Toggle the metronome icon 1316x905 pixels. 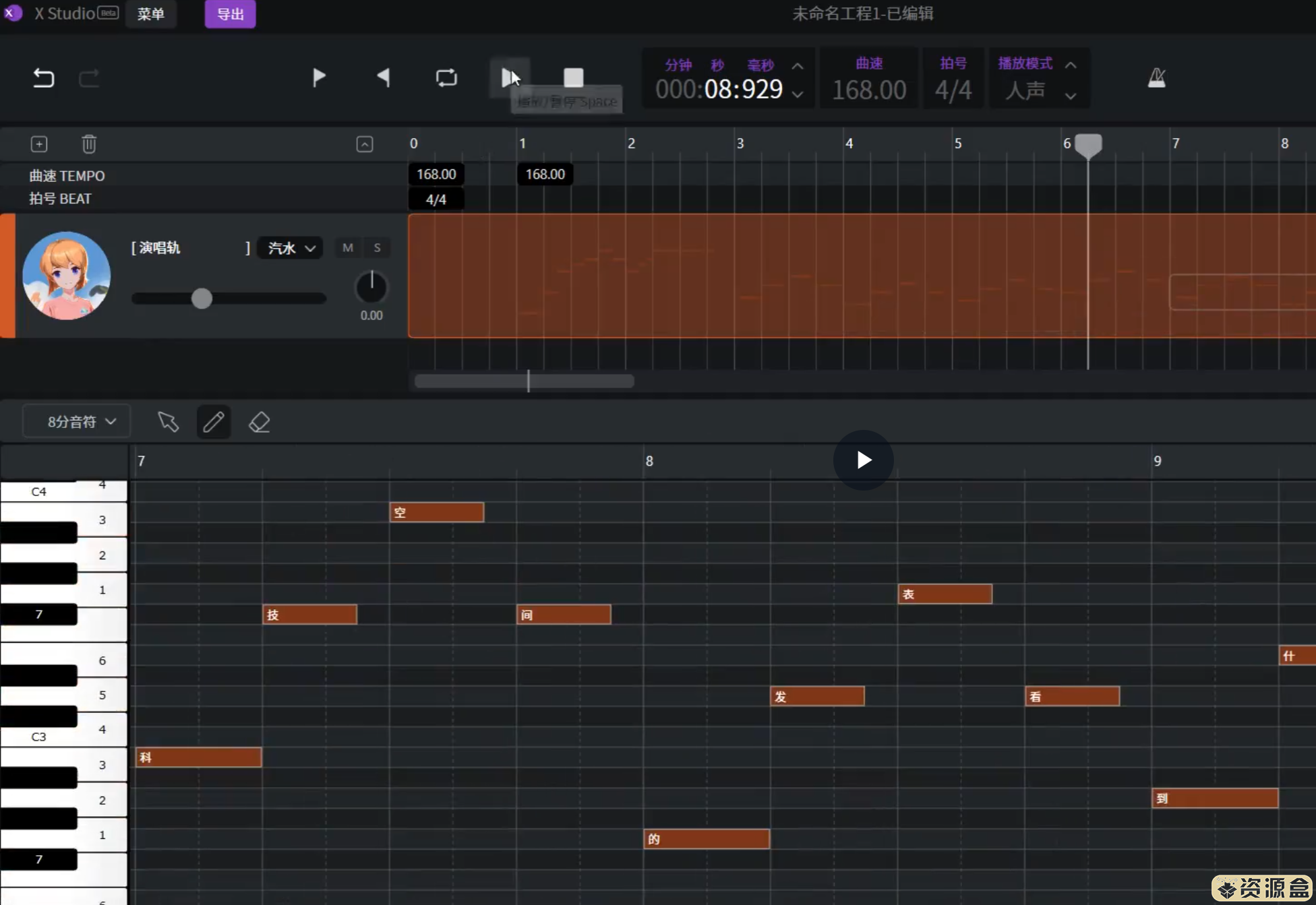coord(1156,78)
